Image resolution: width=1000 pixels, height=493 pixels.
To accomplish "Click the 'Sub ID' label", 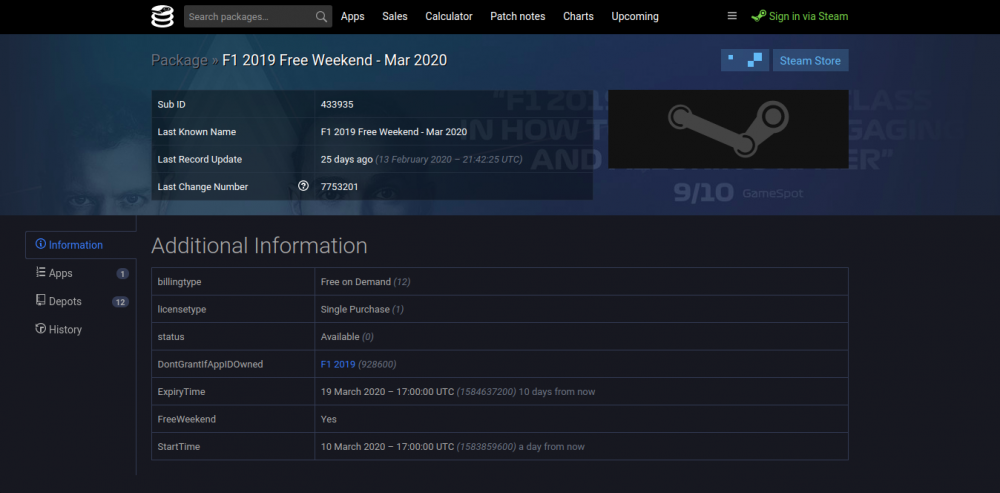I will [x=172, y=105].
